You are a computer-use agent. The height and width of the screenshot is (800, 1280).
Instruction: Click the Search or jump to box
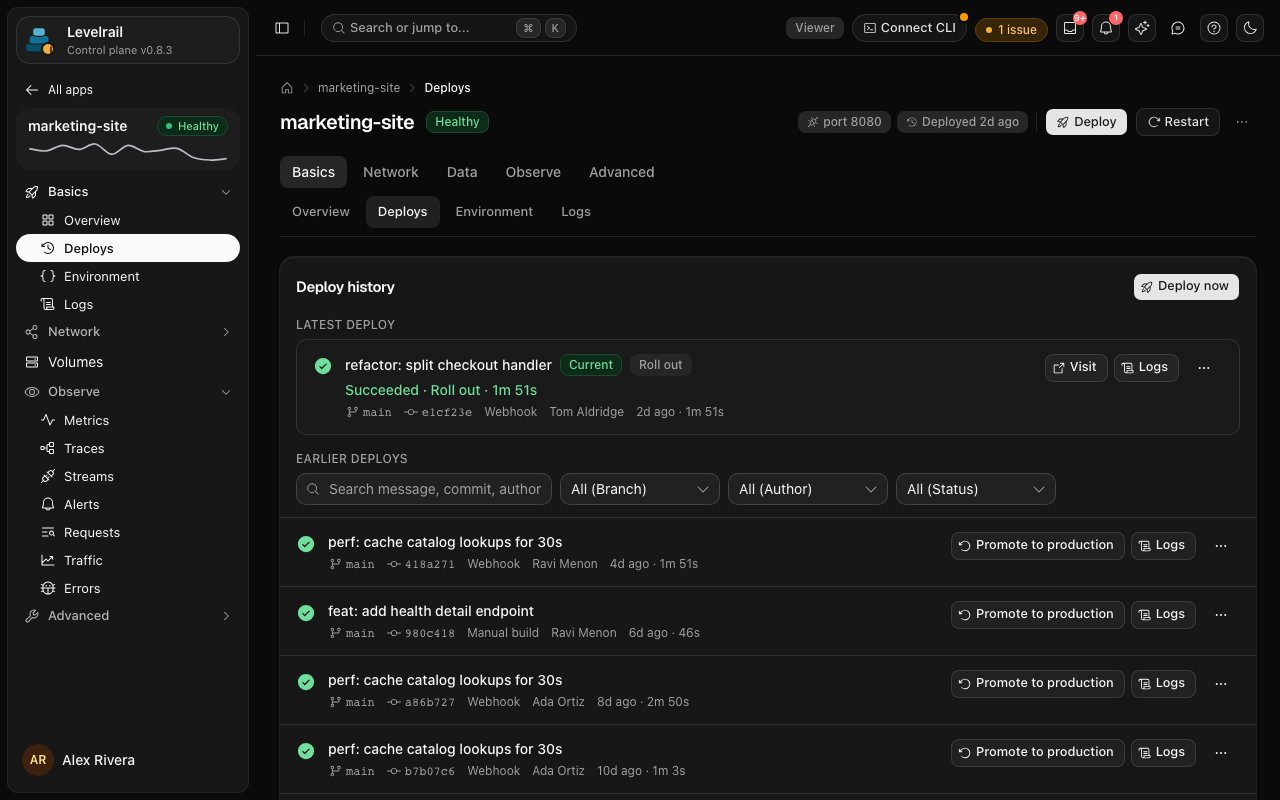point(449,28)
